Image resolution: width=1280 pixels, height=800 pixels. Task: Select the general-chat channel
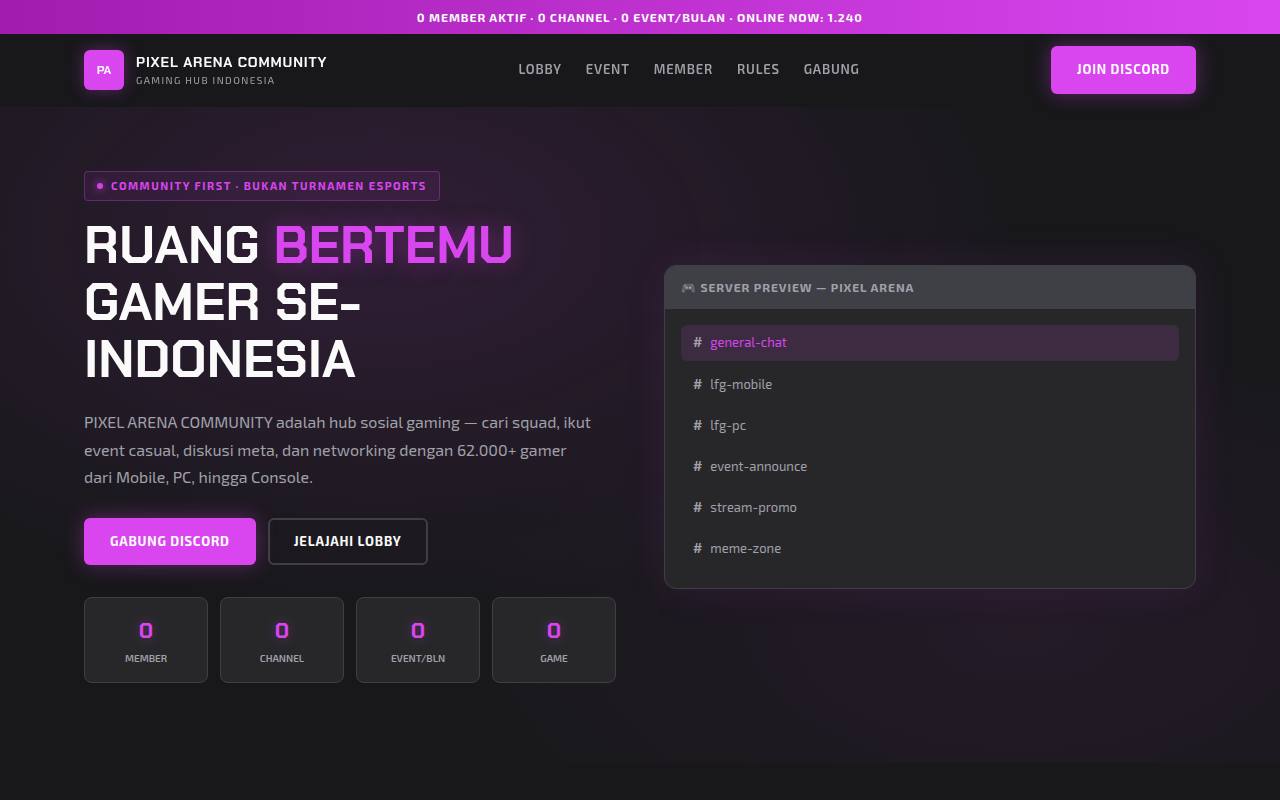click(x=930, y=343)
